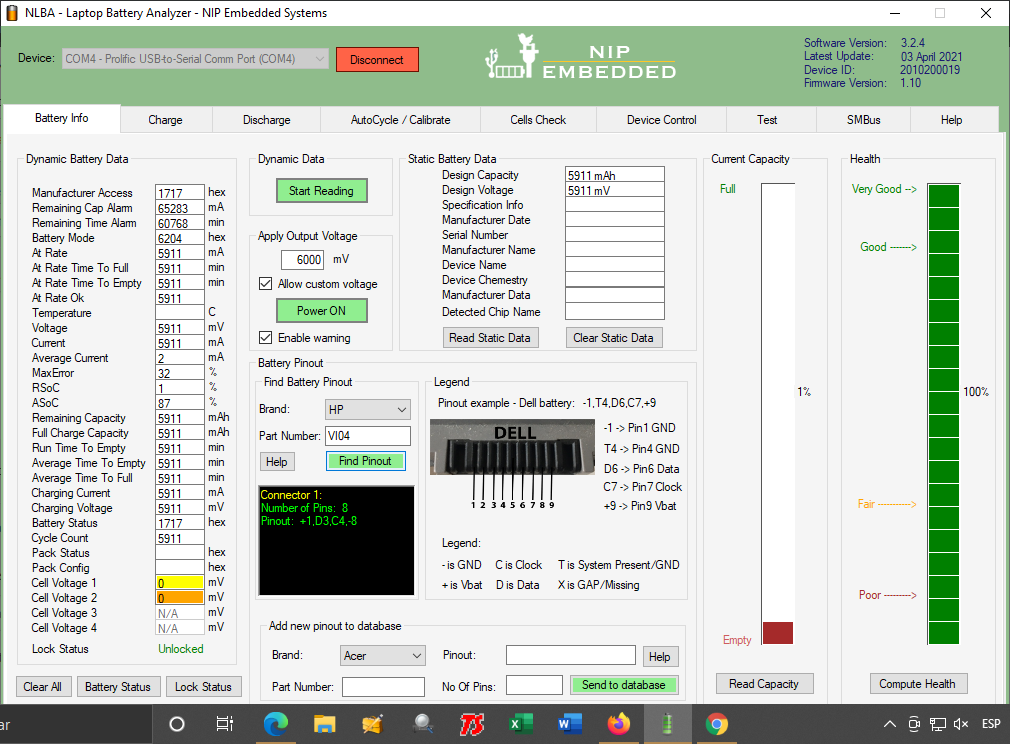
Task: Expand the COM4 device dropdown
Action: point(195,59)
